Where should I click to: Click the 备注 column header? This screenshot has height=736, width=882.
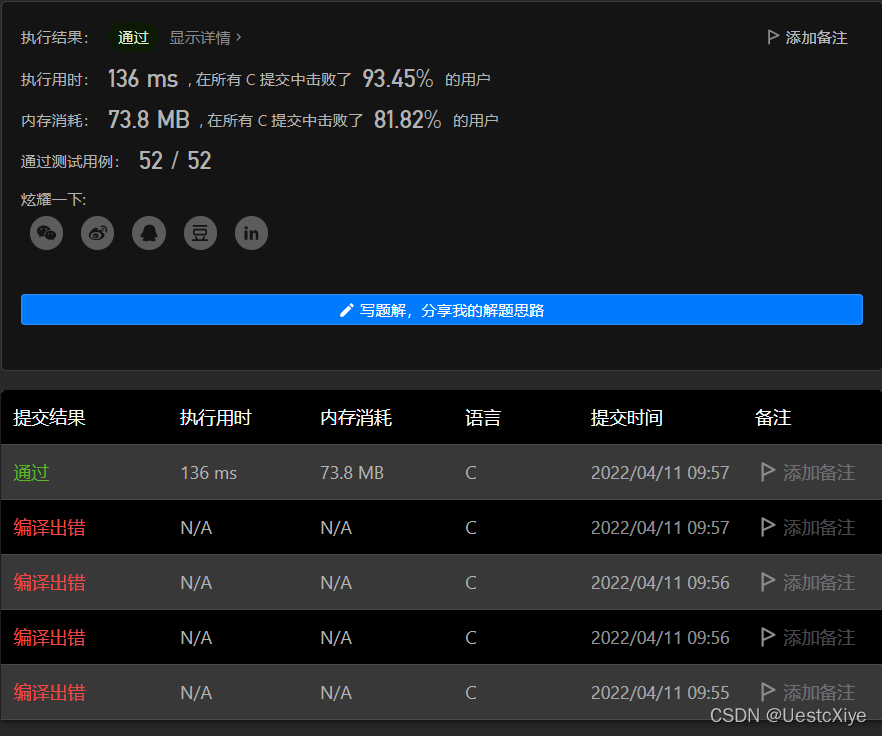(773, 418)
